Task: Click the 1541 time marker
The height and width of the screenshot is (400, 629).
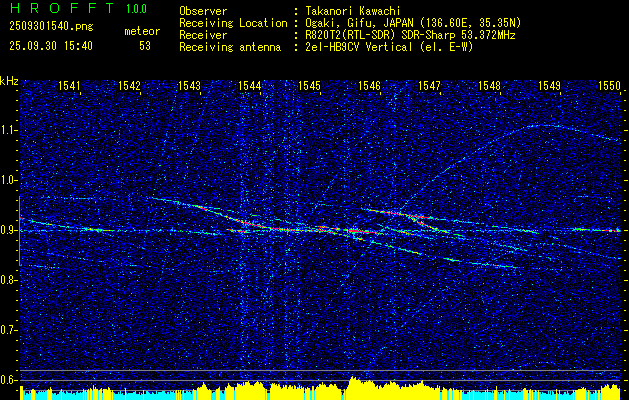Action: click(69, 85)
